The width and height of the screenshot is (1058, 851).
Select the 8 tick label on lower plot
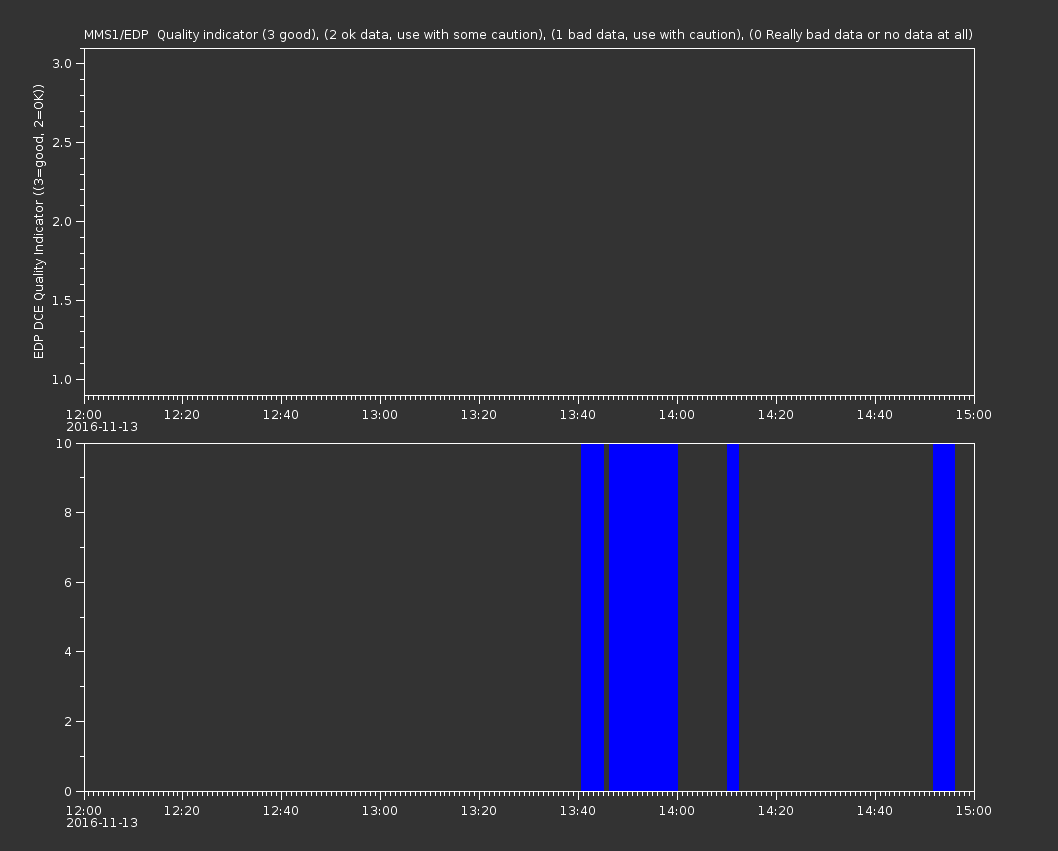pos(68,513)
